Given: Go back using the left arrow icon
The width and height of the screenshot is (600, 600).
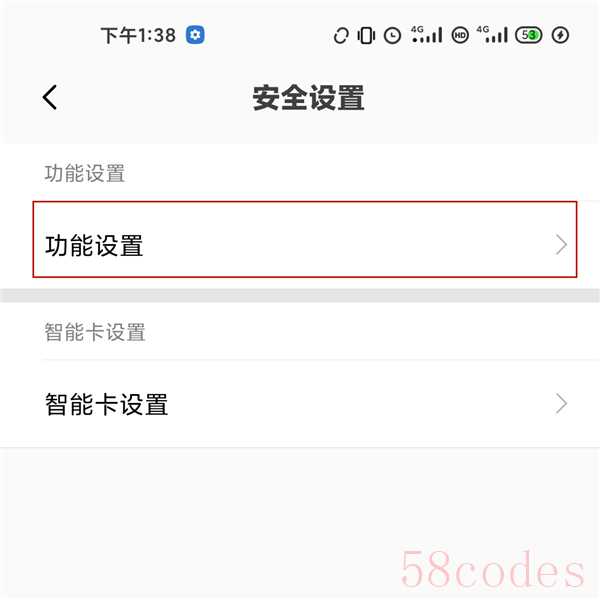Looking at the screenshot, I should [50, 97].
